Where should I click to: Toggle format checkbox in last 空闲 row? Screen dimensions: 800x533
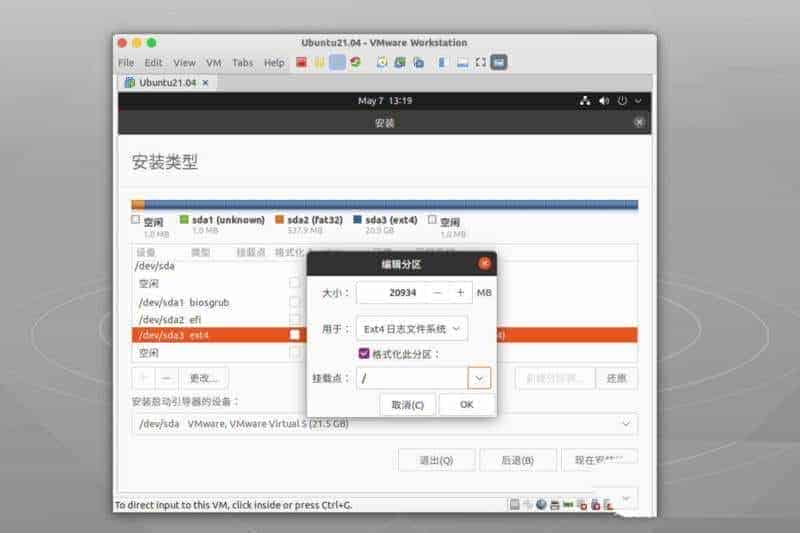[x=294, y=352]
